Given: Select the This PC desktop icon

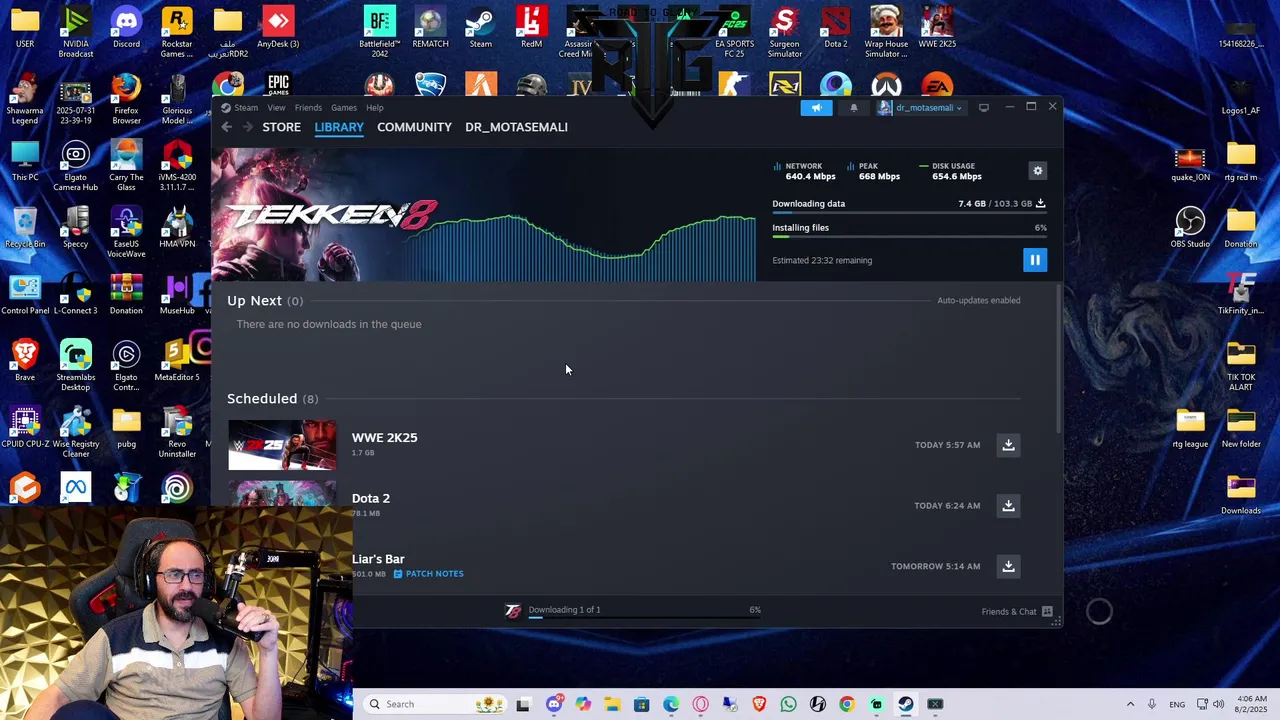Looking at the screenshot, I should [25, 161].
